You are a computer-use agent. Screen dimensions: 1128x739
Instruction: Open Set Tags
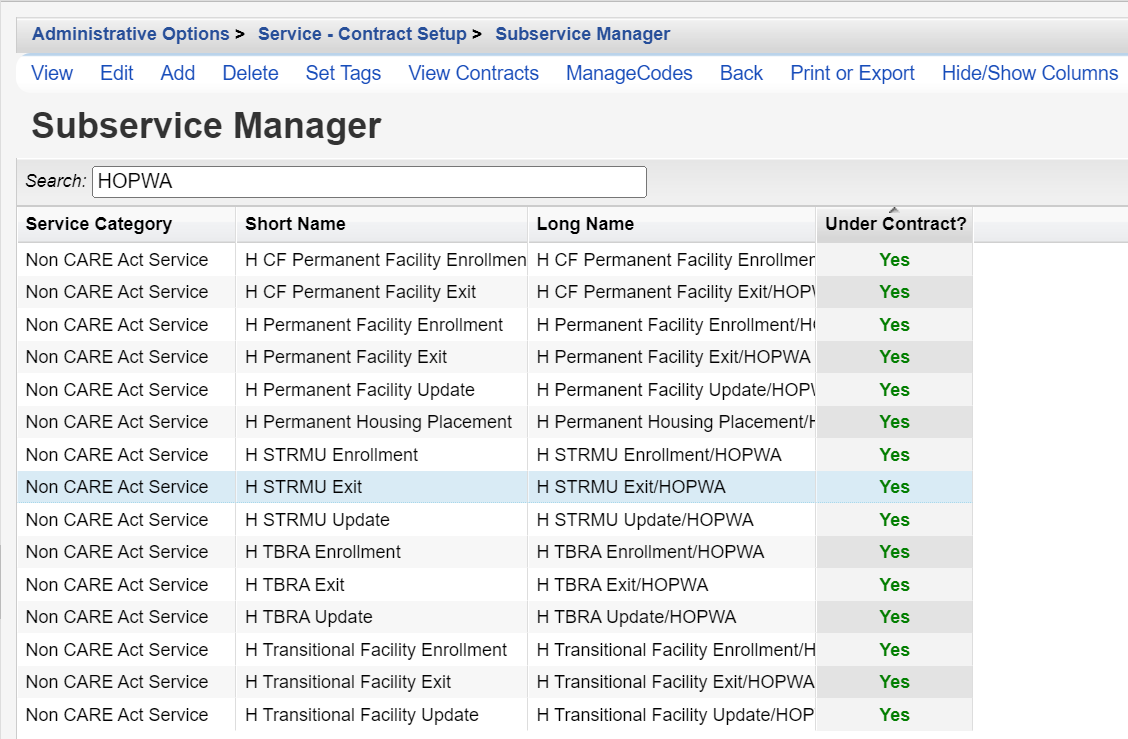(x=343, y=73)
